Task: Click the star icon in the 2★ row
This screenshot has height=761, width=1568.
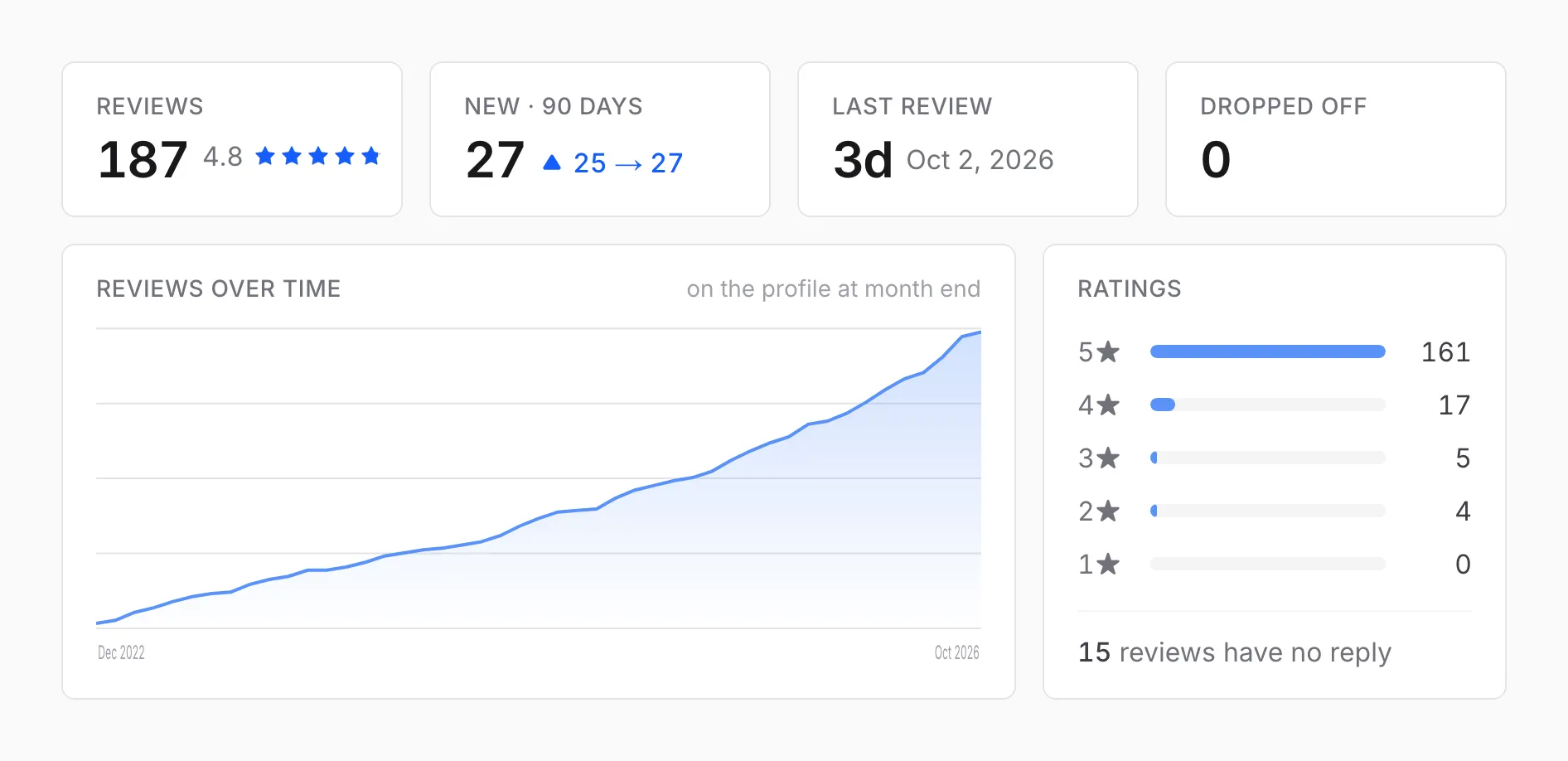Action: click(x=1108, y=511)
